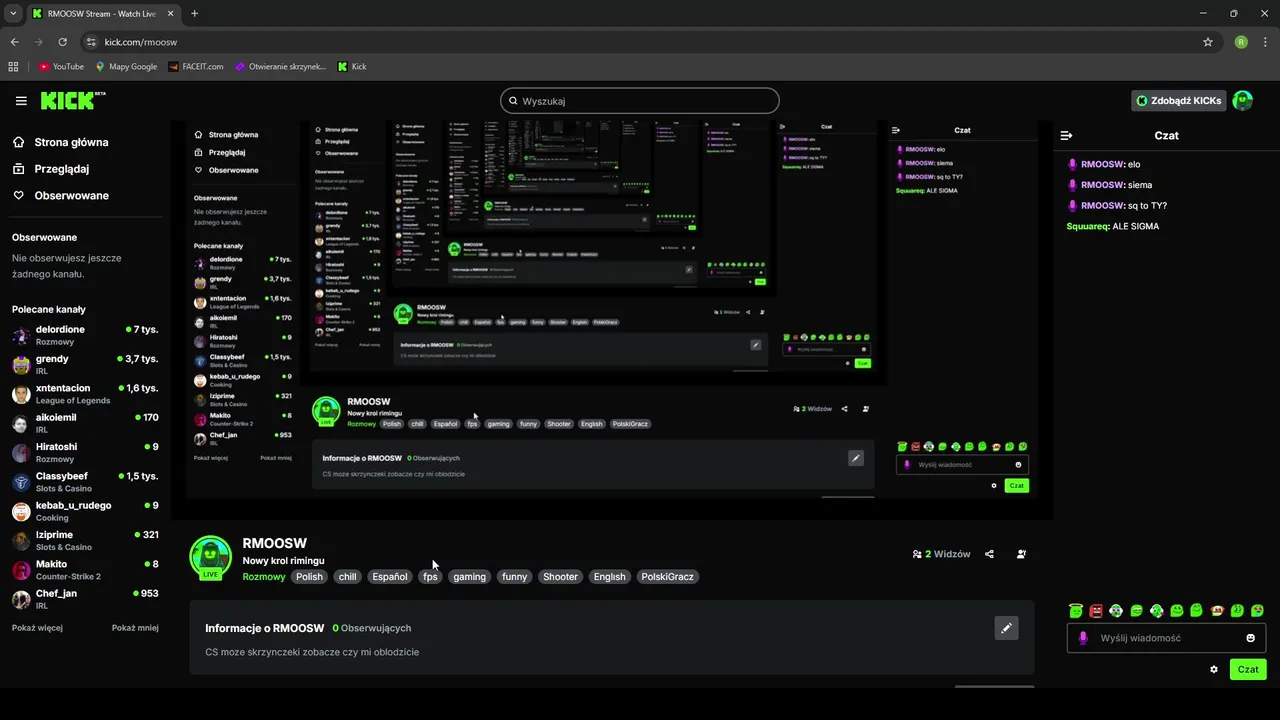Screen dimensions: 1280x720
Task: Insert the brown-hat emote
Action: [x=1217, y=610]
